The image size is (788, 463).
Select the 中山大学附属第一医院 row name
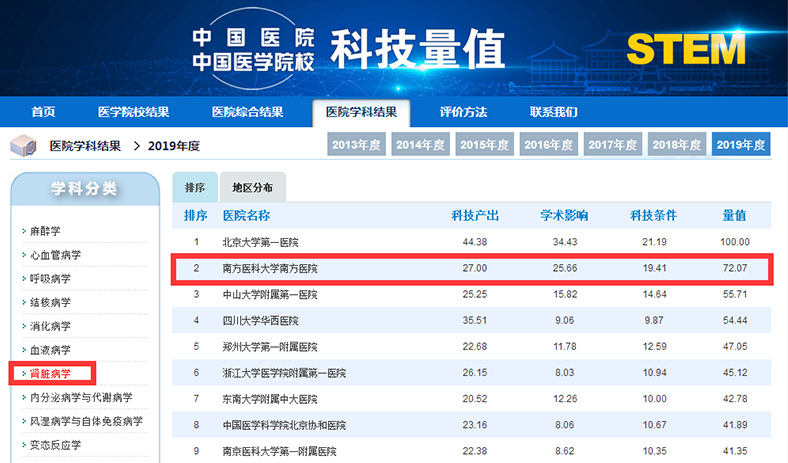coord(270,295)
